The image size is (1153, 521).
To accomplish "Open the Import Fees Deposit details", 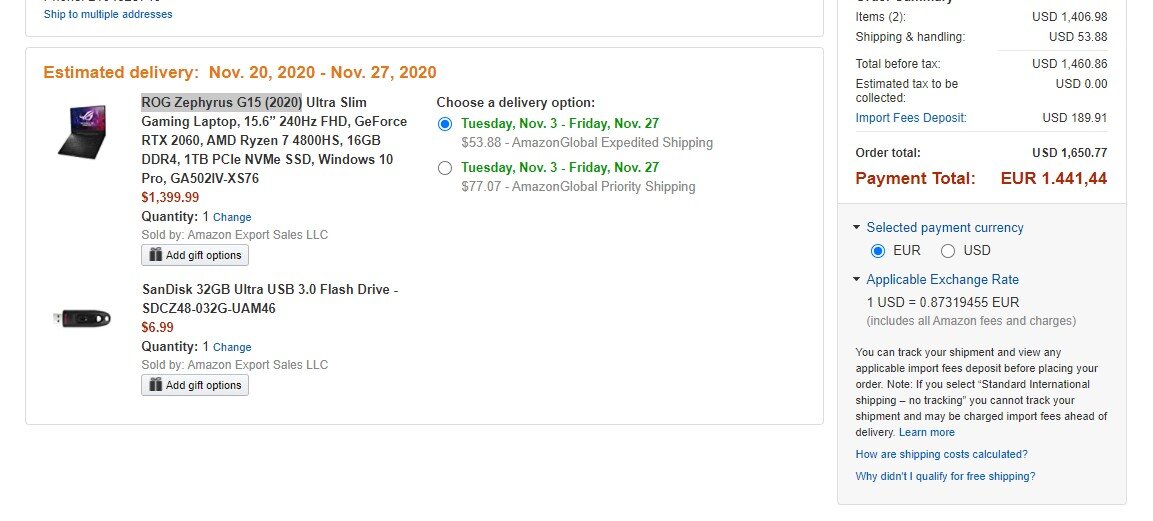I will (911, 118).
